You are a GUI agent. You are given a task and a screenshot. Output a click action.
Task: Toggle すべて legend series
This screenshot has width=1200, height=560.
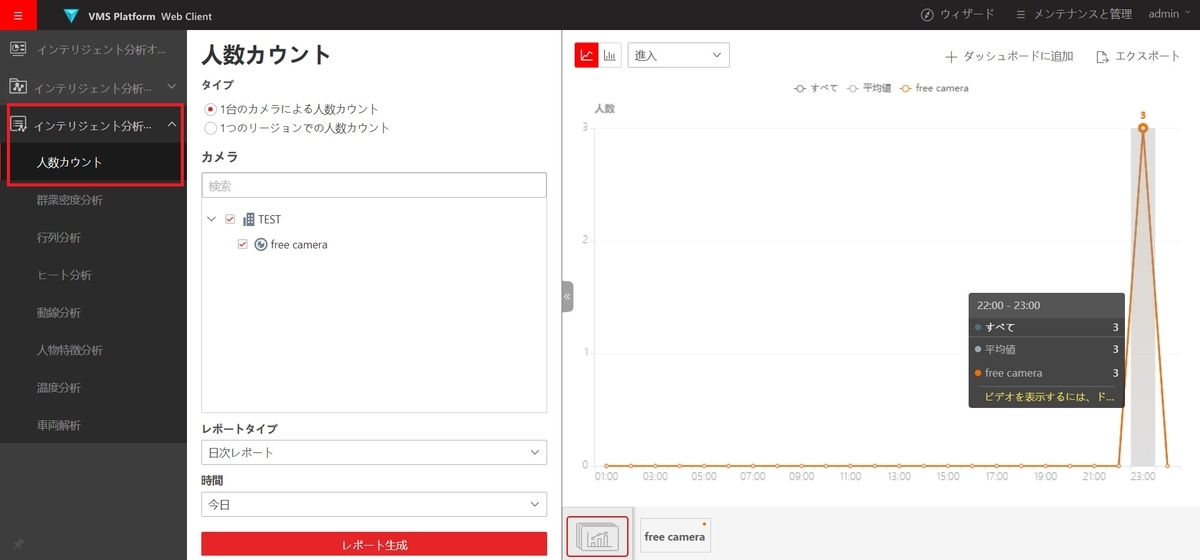point(816,88)
